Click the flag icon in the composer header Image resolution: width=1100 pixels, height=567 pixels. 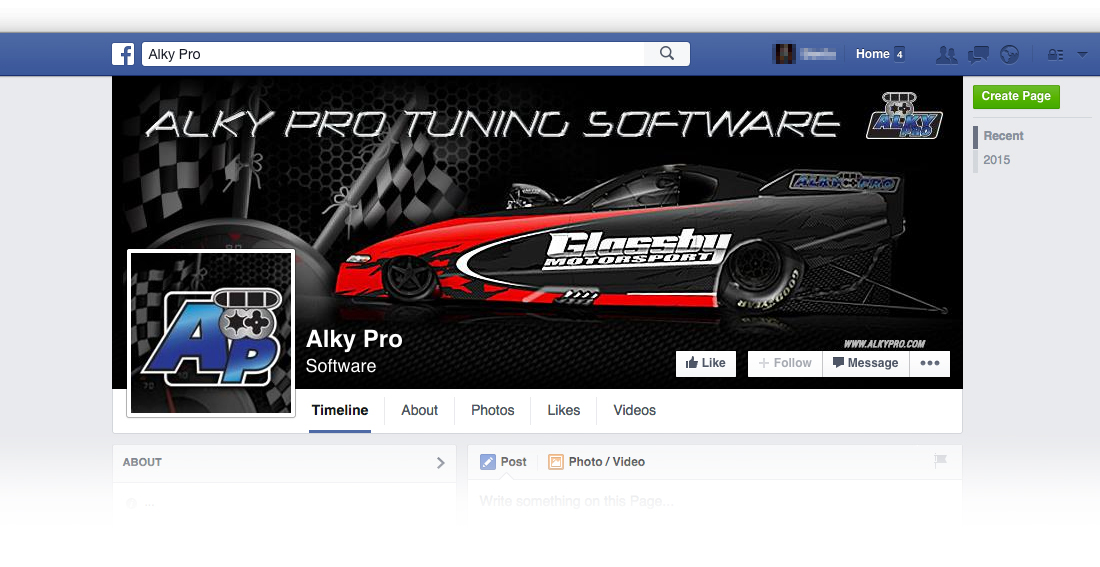point(941,461)
